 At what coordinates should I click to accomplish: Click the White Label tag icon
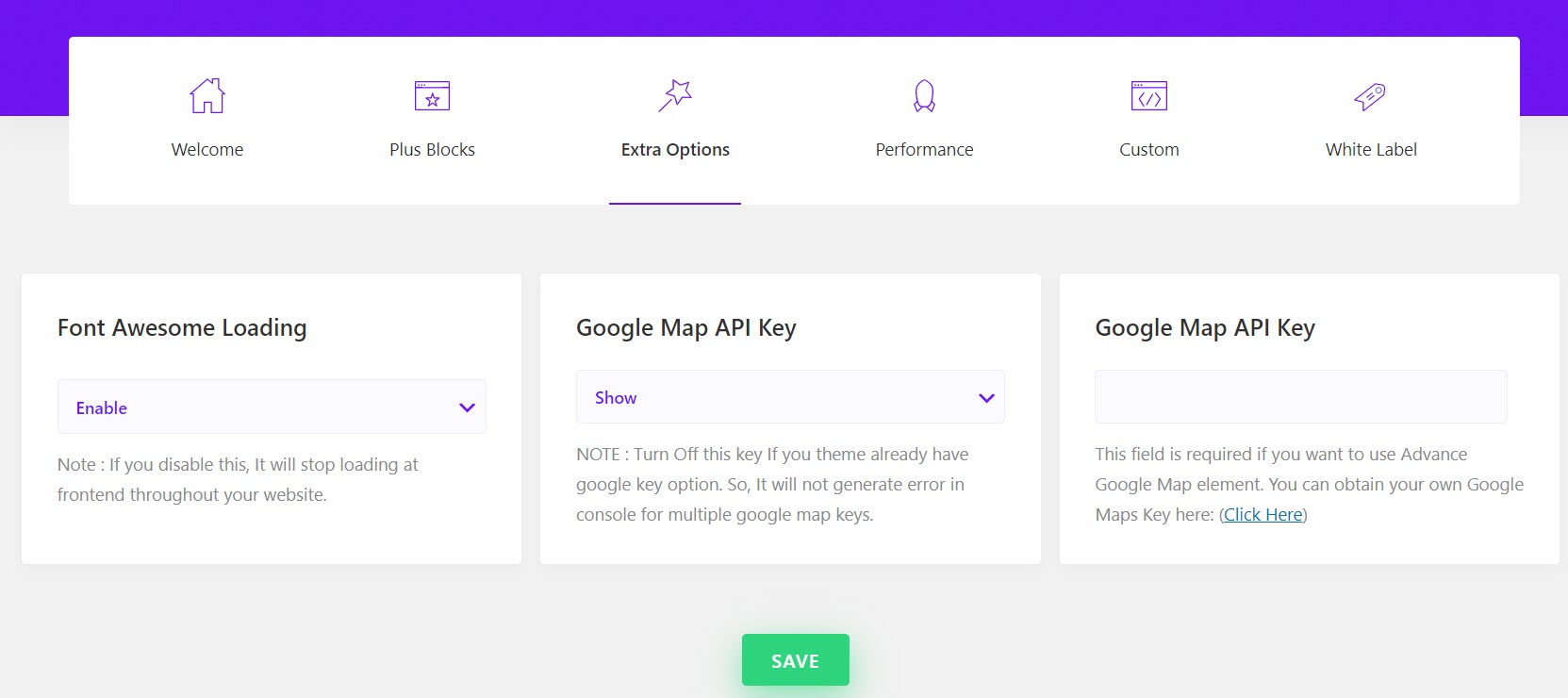click(x=1370, y=95)
